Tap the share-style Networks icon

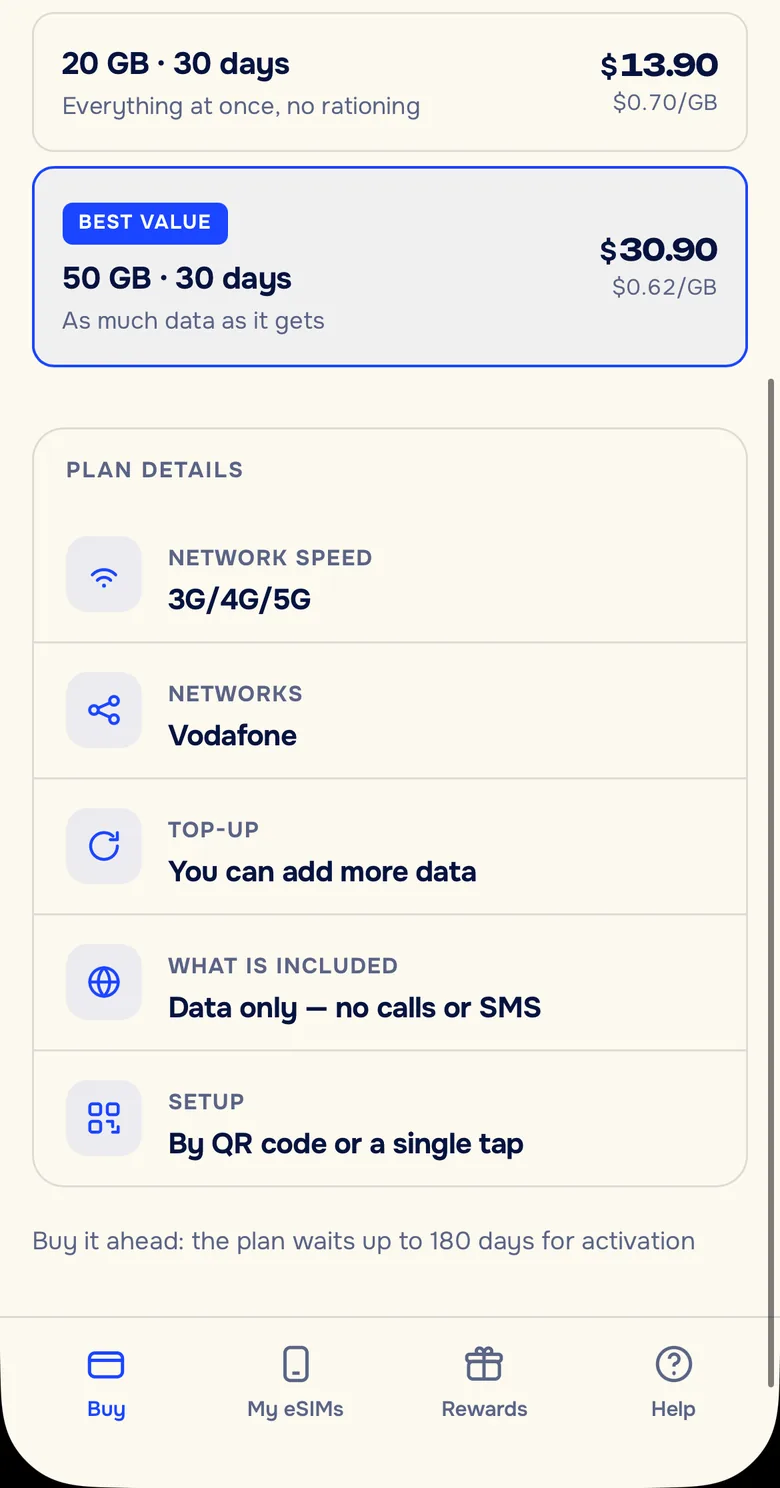click(104, 711)
